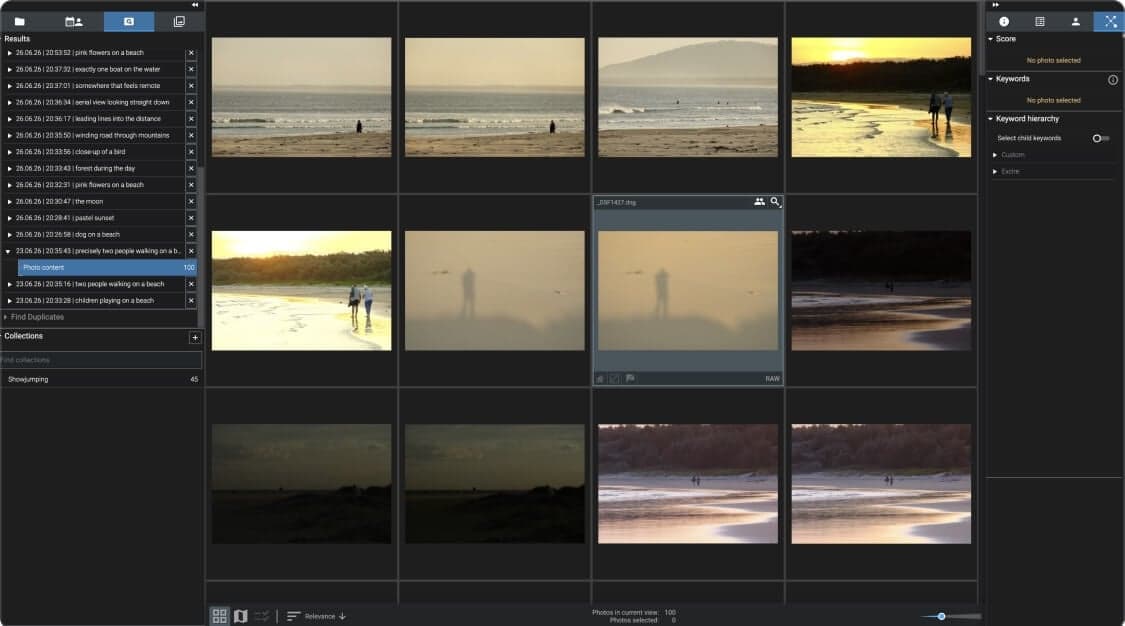Switch to map view
The image size is (1125, 626).
[241, 616]
